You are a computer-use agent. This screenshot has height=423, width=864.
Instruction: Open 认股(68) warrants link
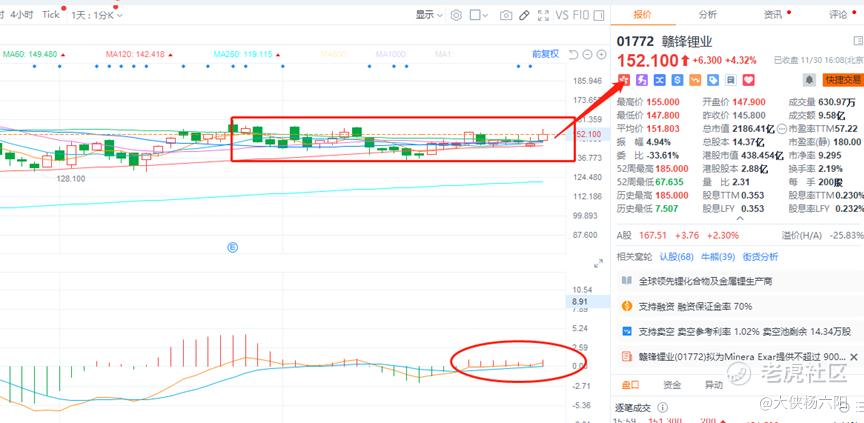(x=677, y=257)
